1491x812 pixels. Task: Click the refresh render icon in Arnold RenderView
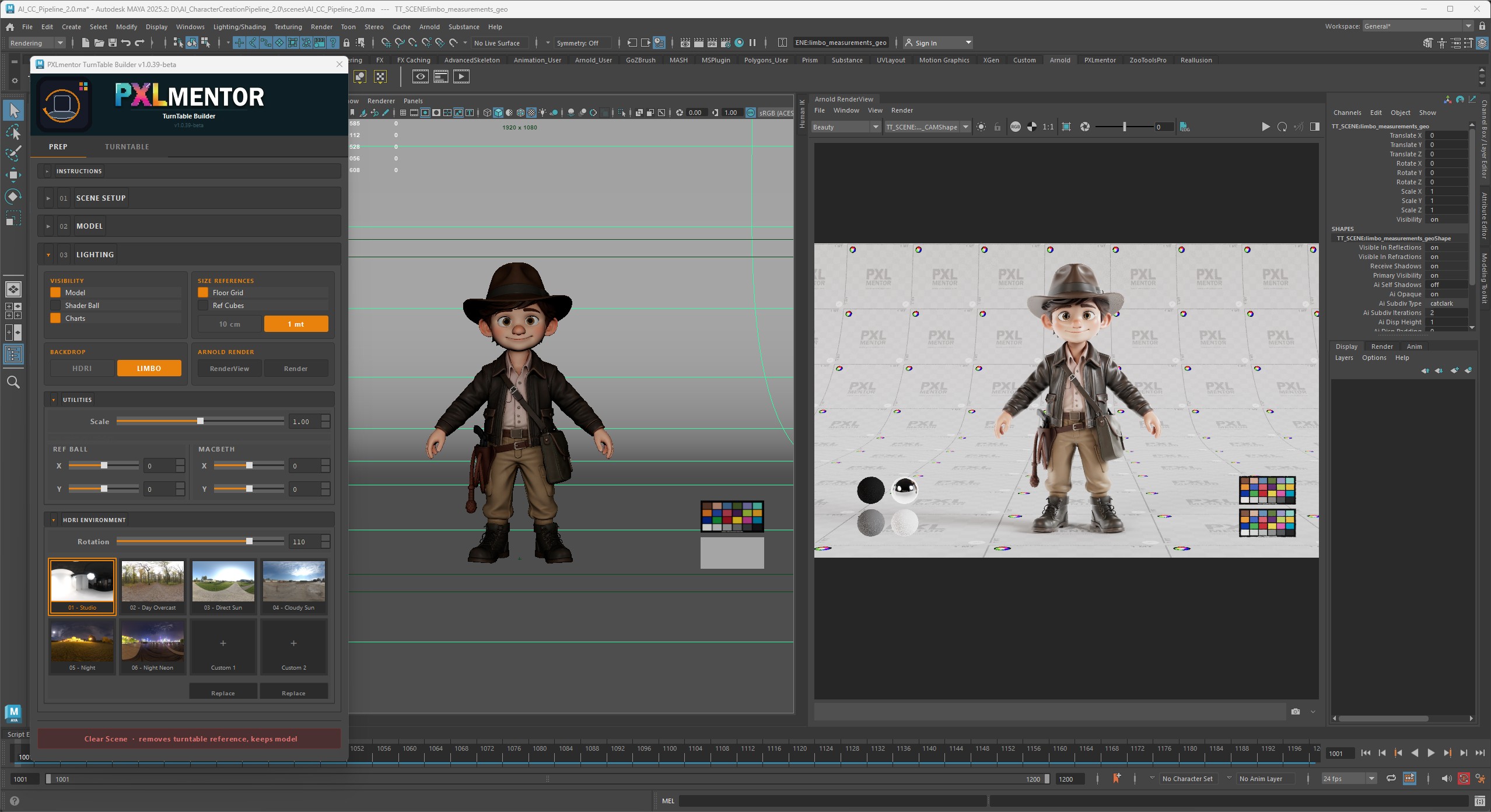click(1282, 127)
